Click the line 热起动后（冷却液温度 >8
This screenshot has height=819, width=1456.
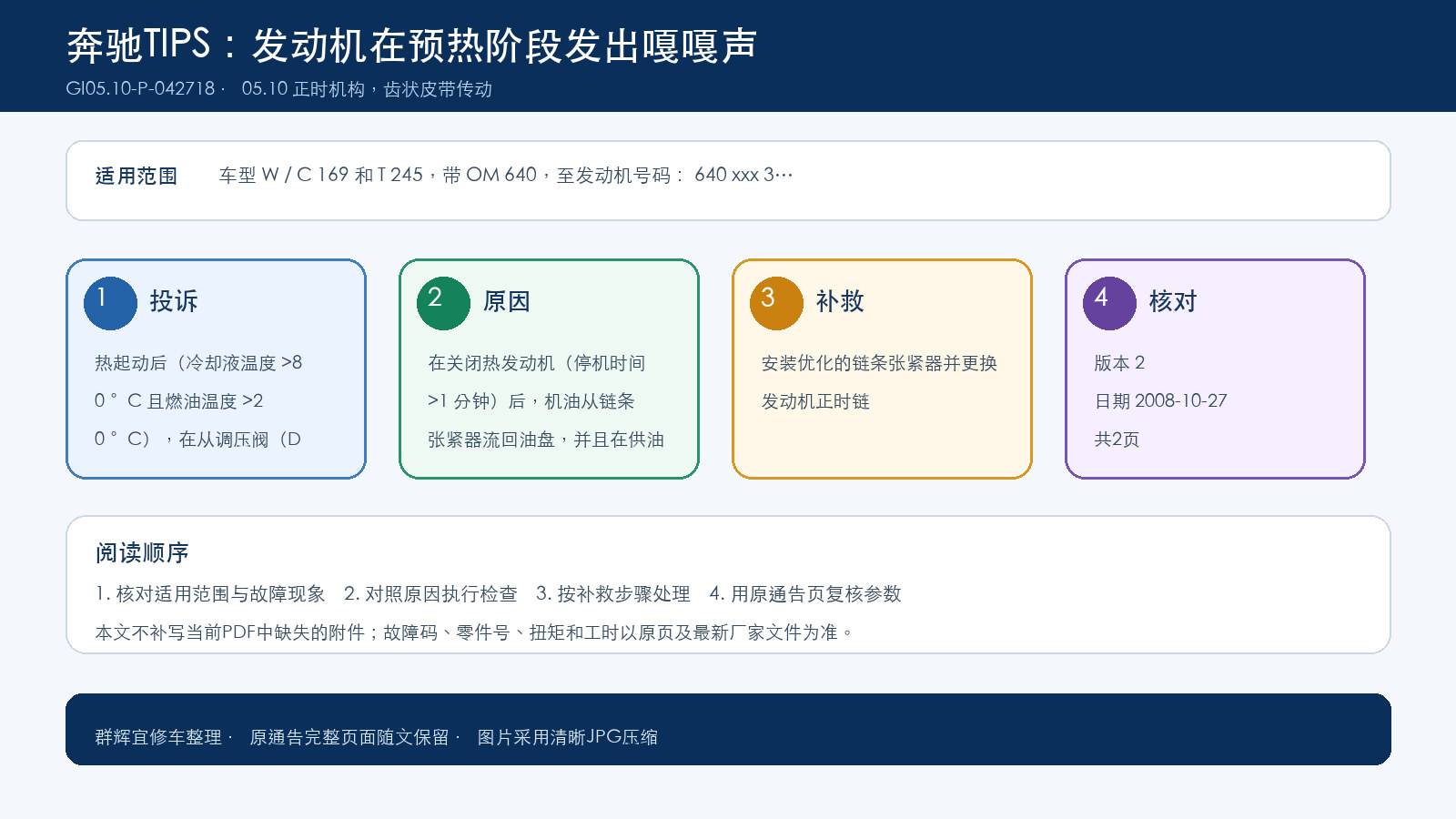coord(198,363)
